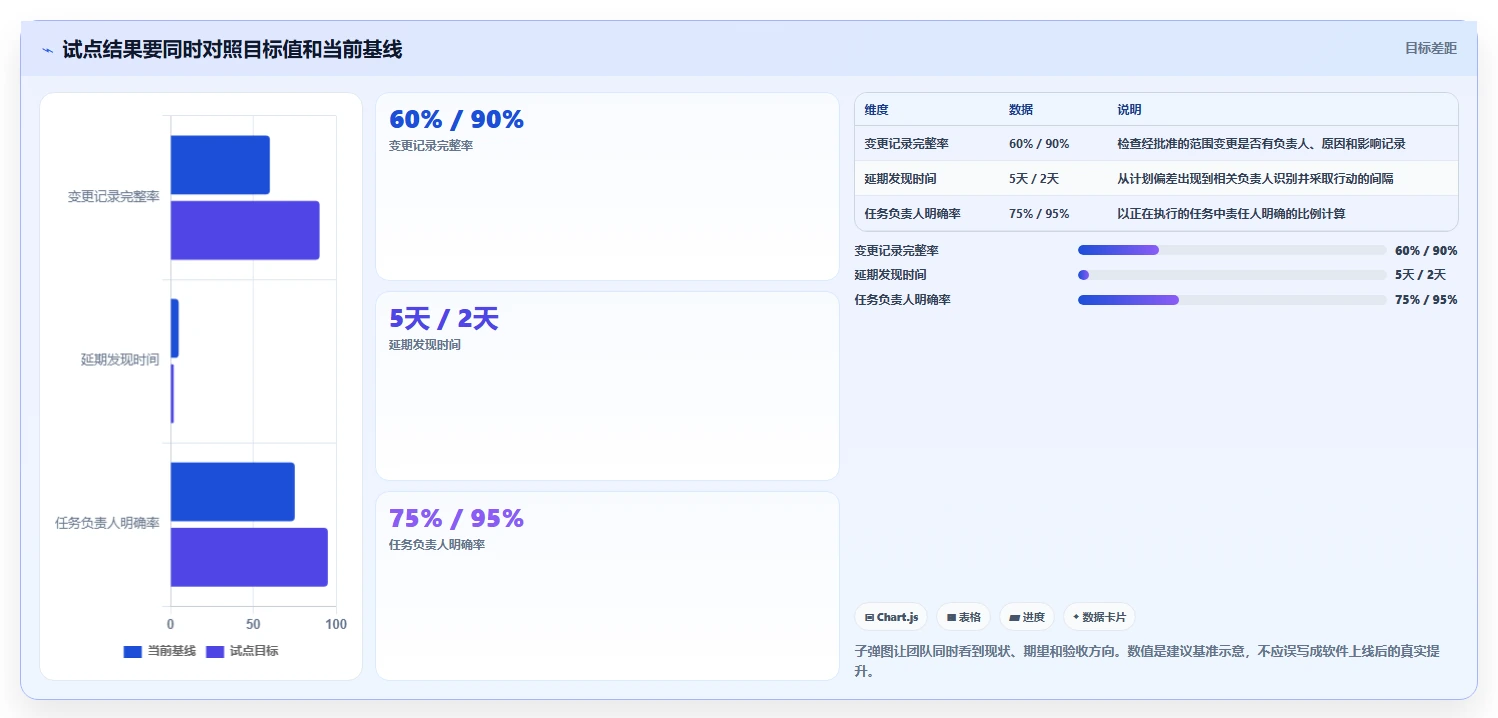Viewport: 1498px width, 718px height.
Task: Click the description starting 检查经批准的范围变更
Action: point(1261,144)
